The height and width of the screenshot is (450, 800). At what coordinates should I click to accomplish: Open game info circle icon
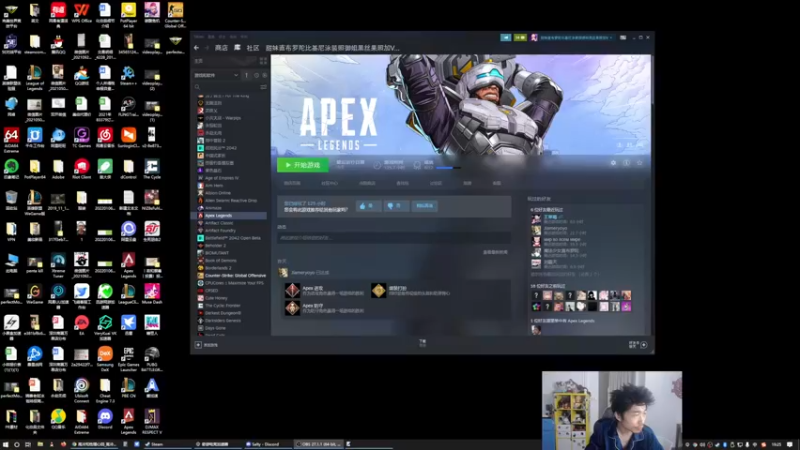pyautogui.click(x=626, y=163)
